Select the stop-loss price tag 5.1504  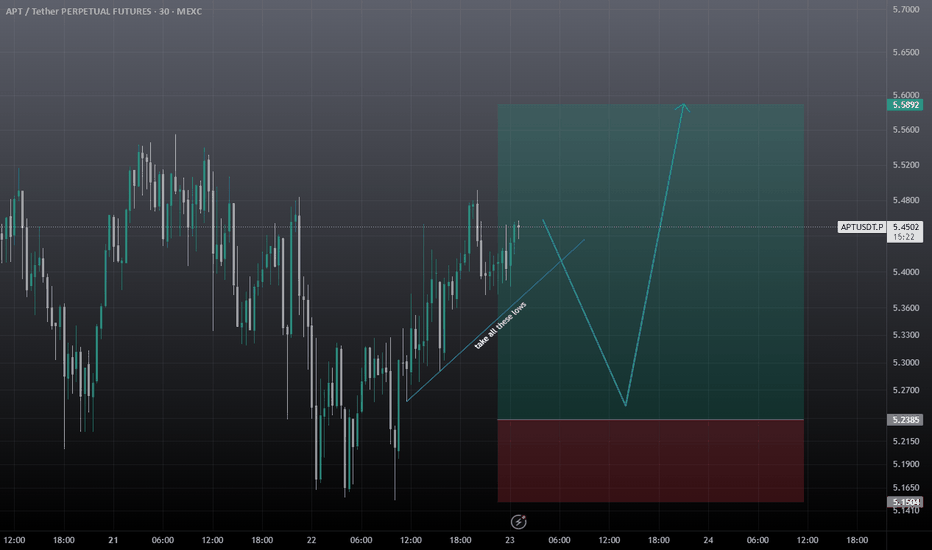(905, 502)
